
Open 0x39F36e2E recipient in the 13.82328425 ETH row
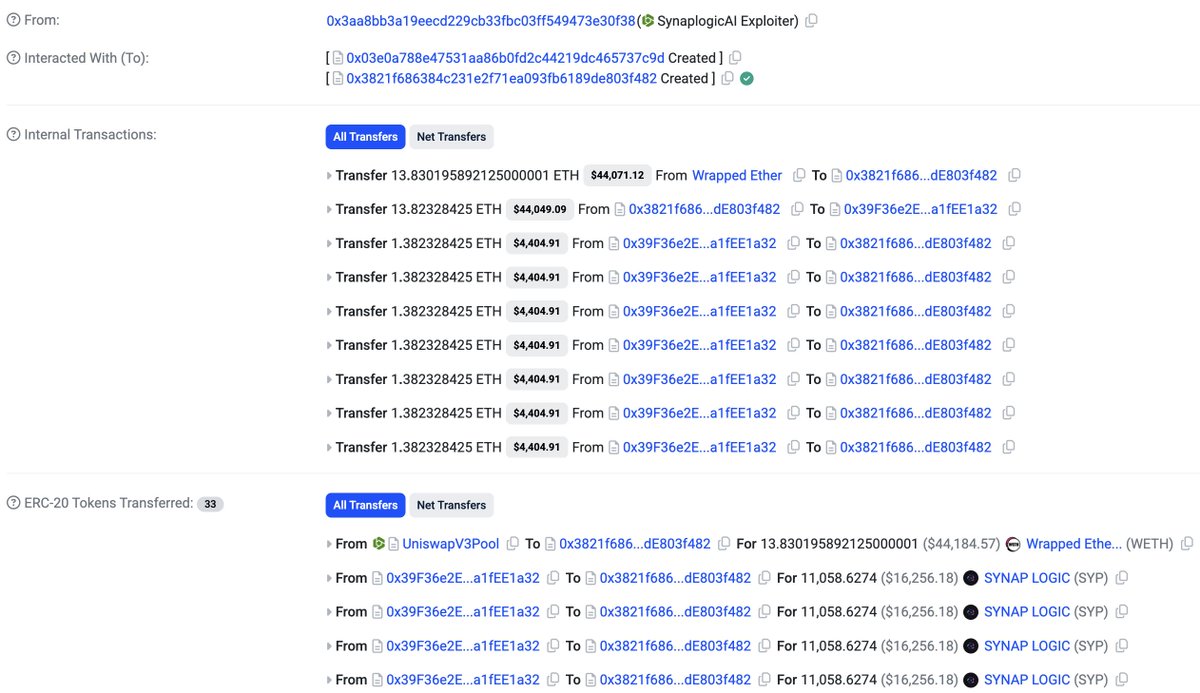tap(921, 209)
